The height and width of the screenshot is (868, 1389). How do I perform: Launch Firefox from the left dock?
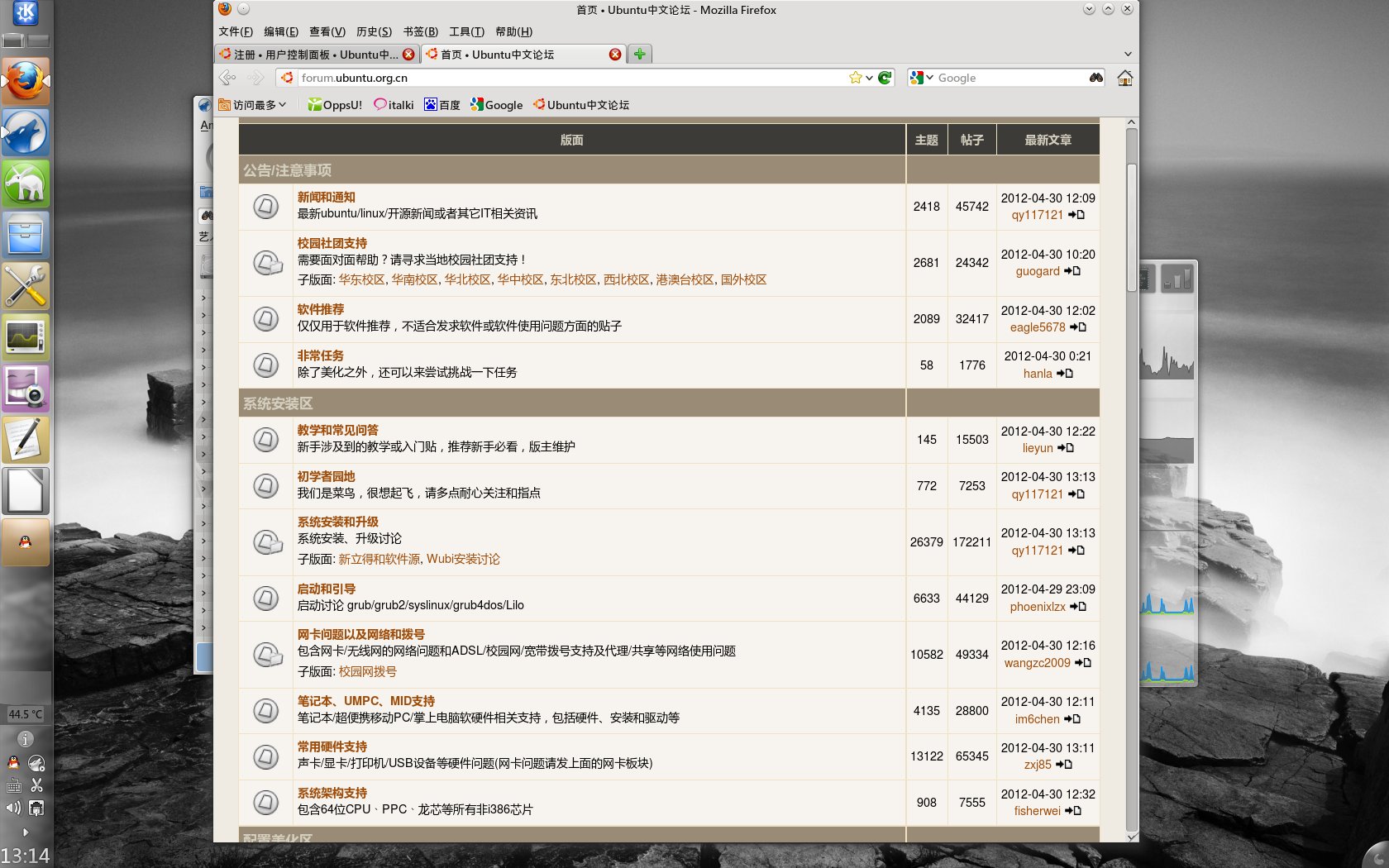point(26,81)
